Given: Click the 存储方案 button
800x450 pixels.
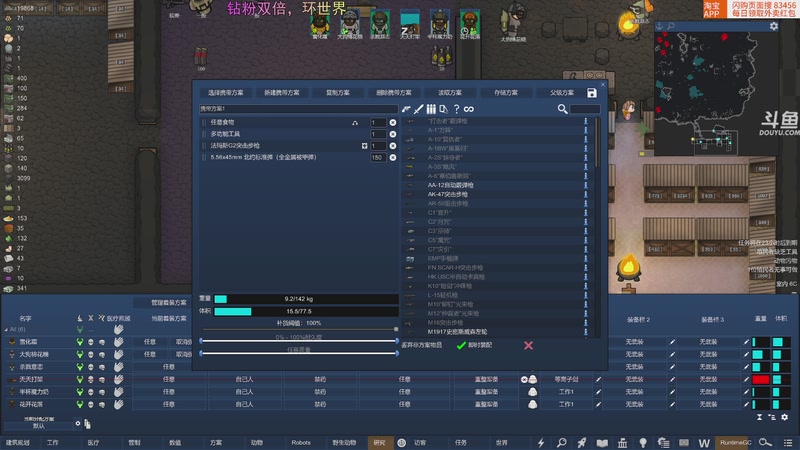Looking at the screenshot, I should click(x=506, y=93).
